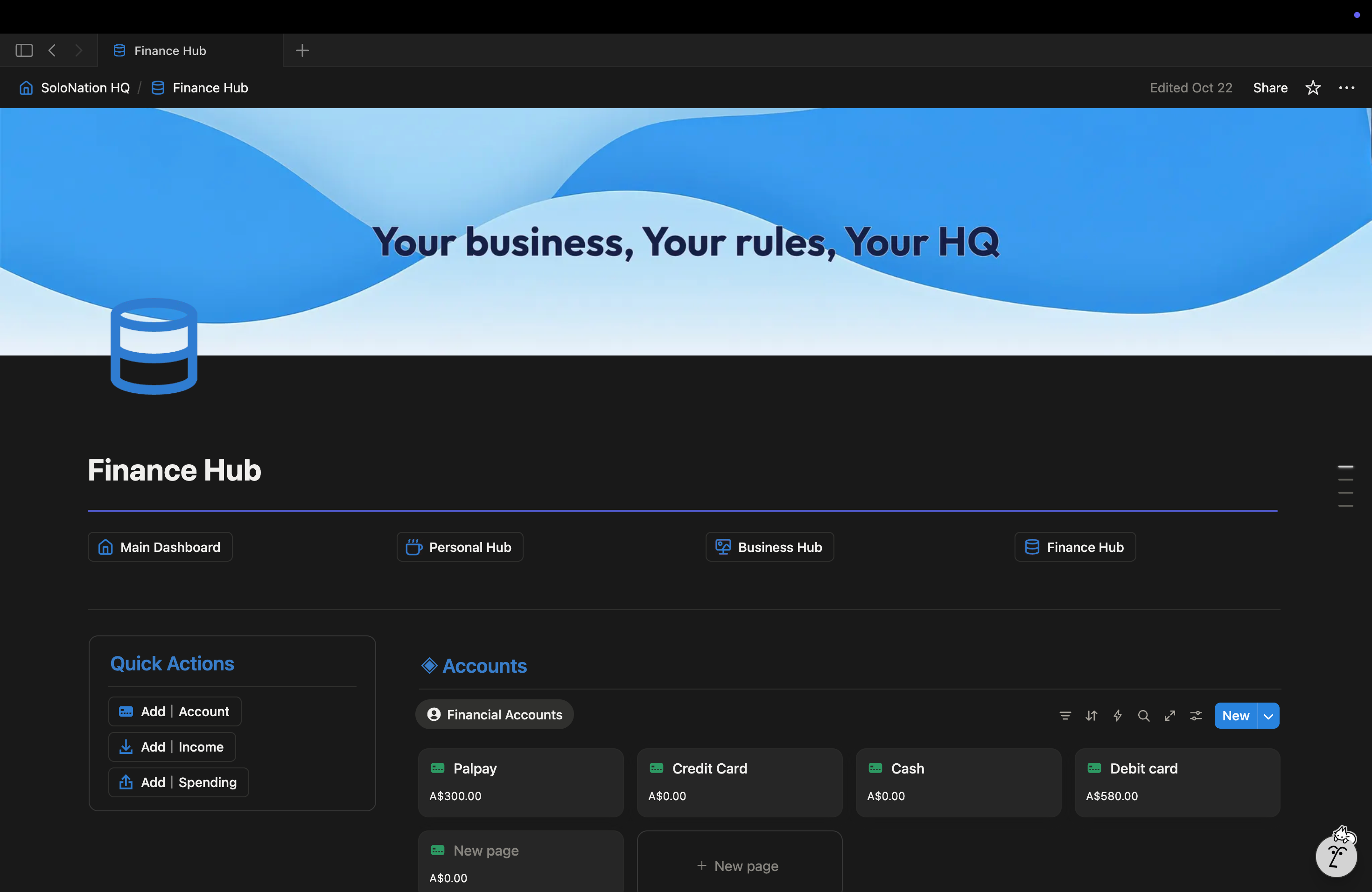1372x892 pixels.
Task: Click the sort arrows icon
Action: click(1091, 715)
